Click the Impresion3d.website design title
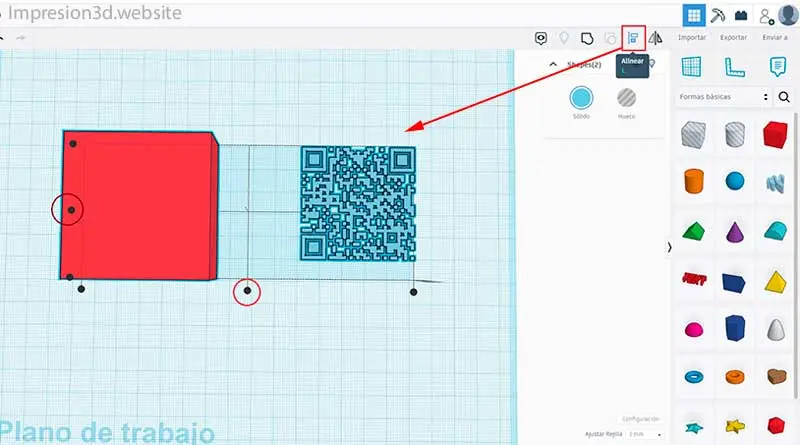Screen dimensions: 800x445 click(94, 13)
